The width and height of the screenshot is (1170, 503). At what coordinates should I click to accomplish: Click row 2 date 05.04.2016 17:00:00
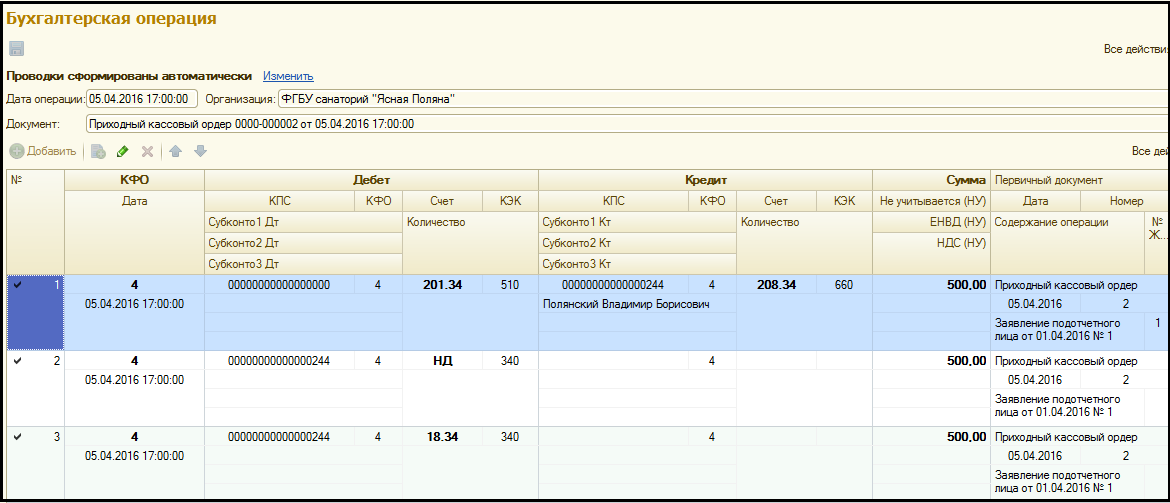tap(134, 380)
